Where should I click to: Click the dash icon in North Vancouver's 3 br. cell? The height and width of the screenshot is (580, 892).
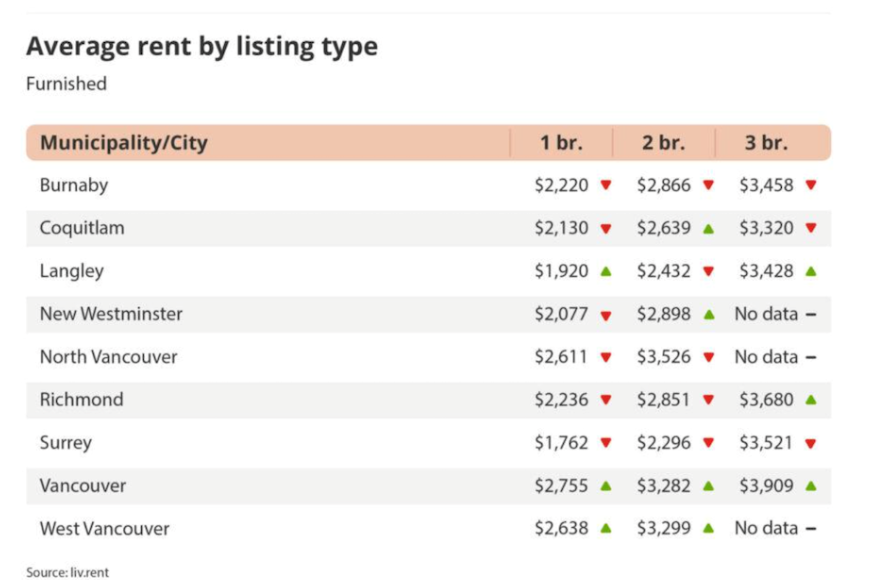(x=810, y=357)
